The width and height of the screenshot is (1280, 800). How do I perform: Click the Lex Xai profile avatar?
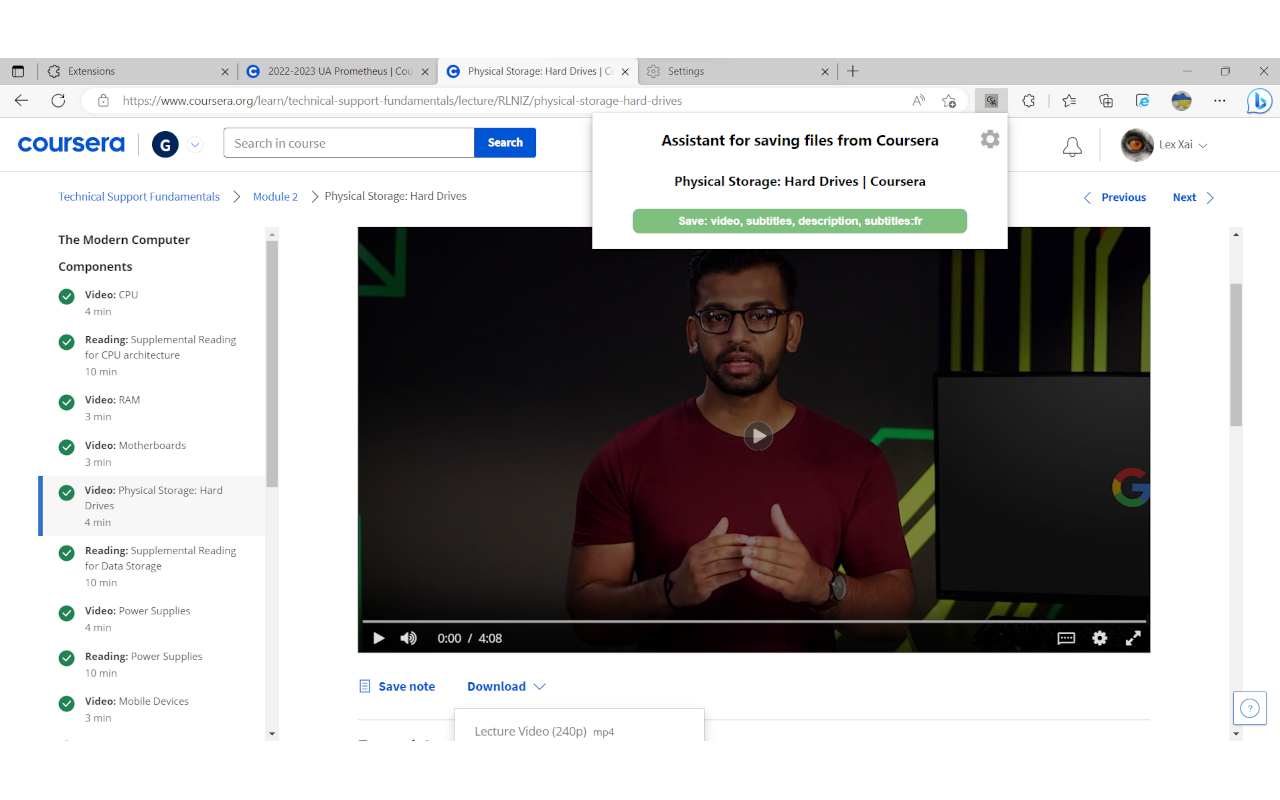pyautogui.click(x=1137, y=145)
